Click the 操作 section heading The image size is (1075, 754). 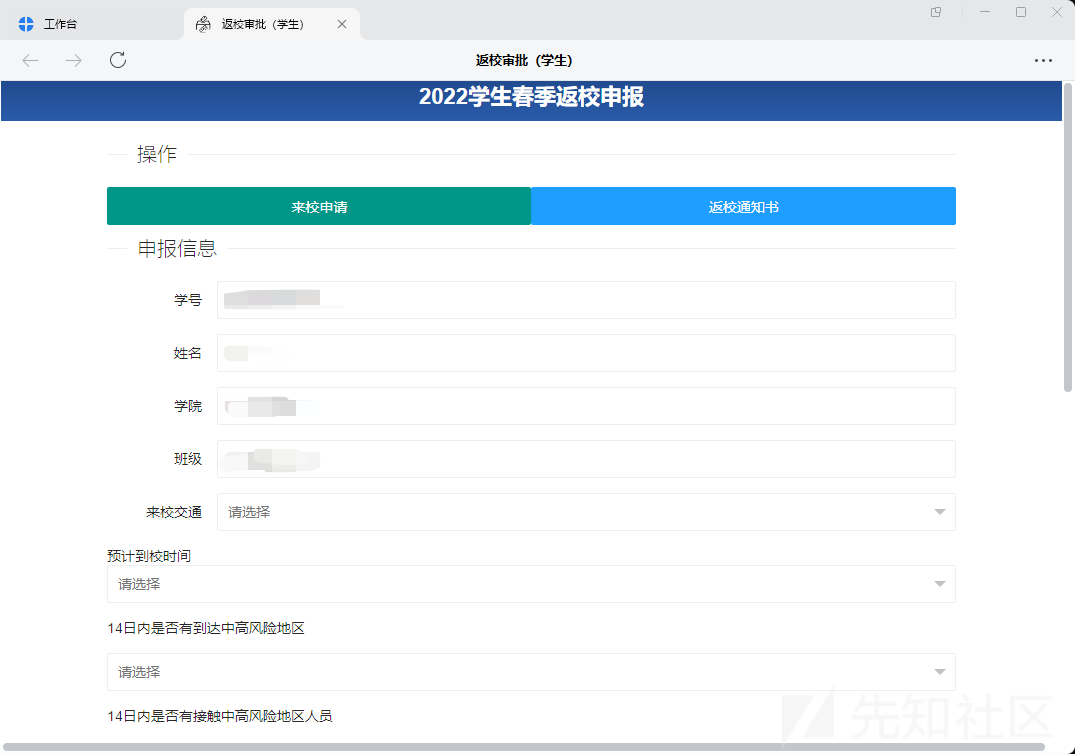[157, 154]
